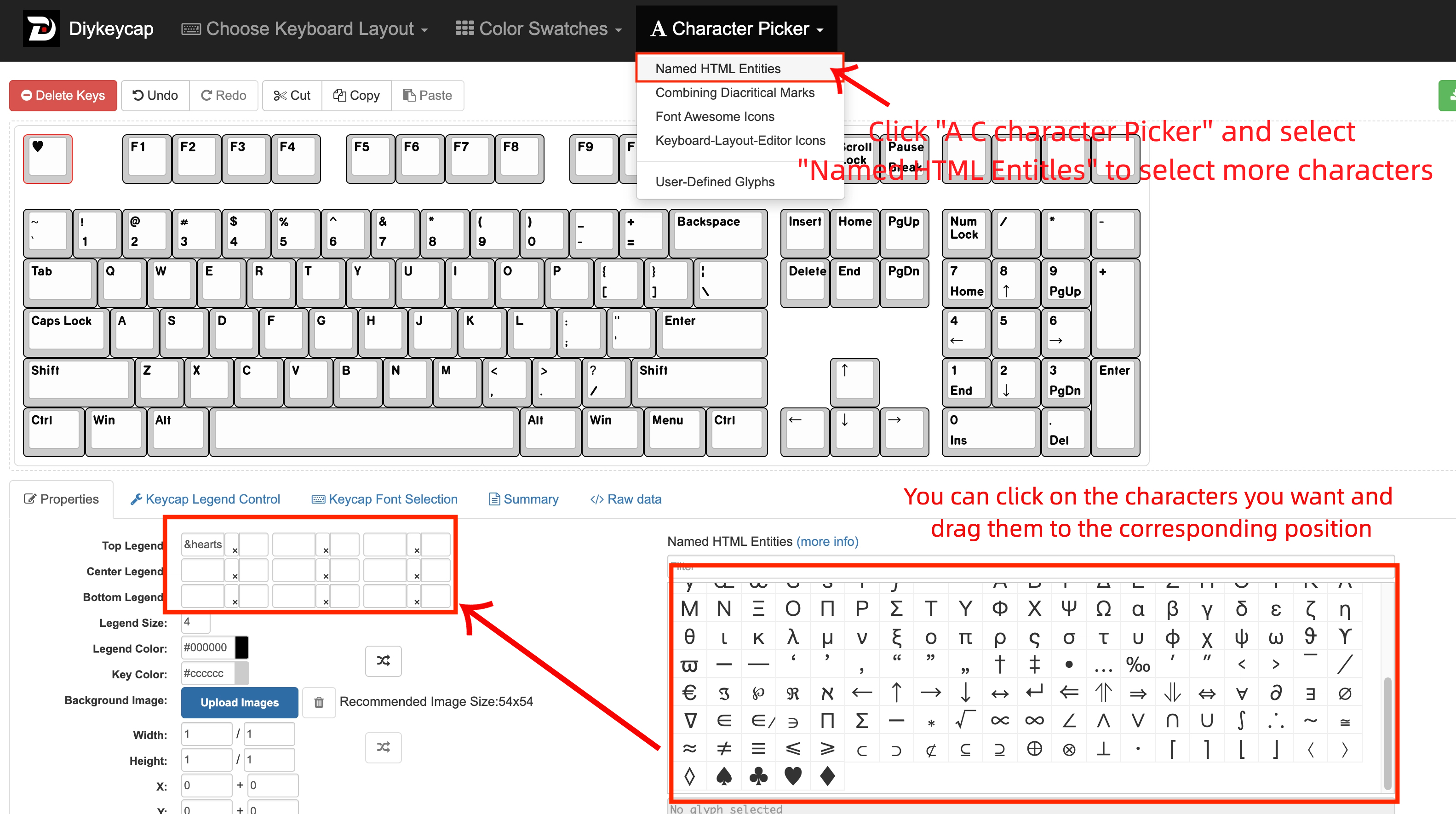Pick the infinity symbol glyph
Image resolution: width=1456 pixels, height=814 pixels.
(x=1034, y=721)
